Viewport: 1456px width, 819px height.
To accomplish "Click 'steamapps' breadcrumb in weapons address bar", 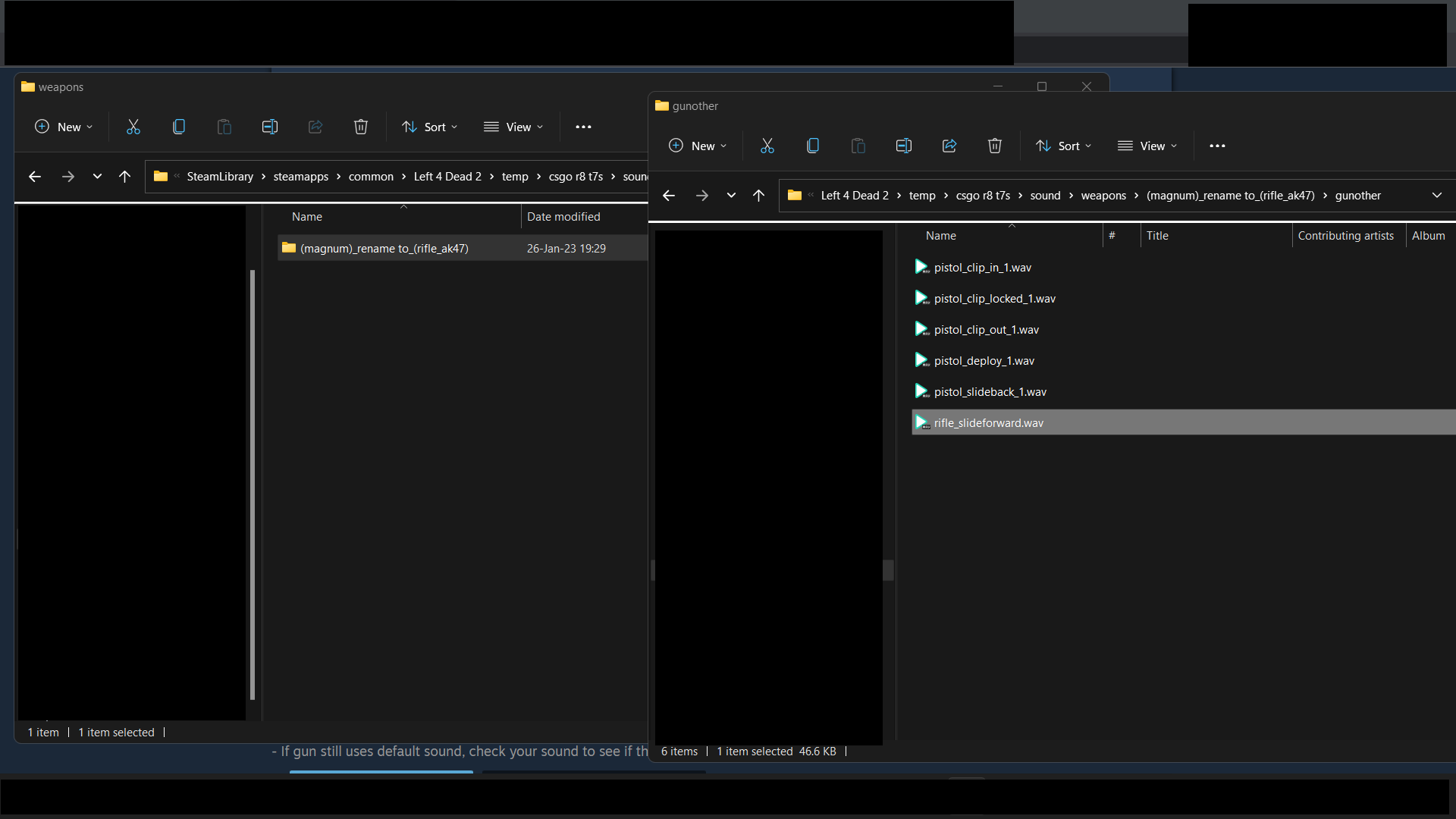I will (300, 177).
